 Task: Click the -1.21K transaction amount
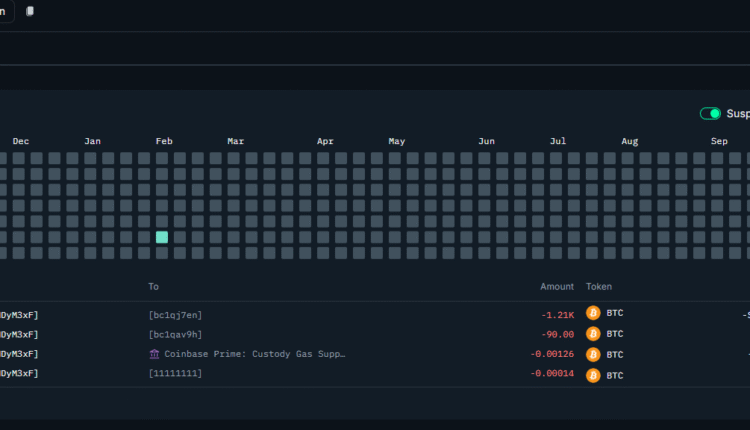557,314
